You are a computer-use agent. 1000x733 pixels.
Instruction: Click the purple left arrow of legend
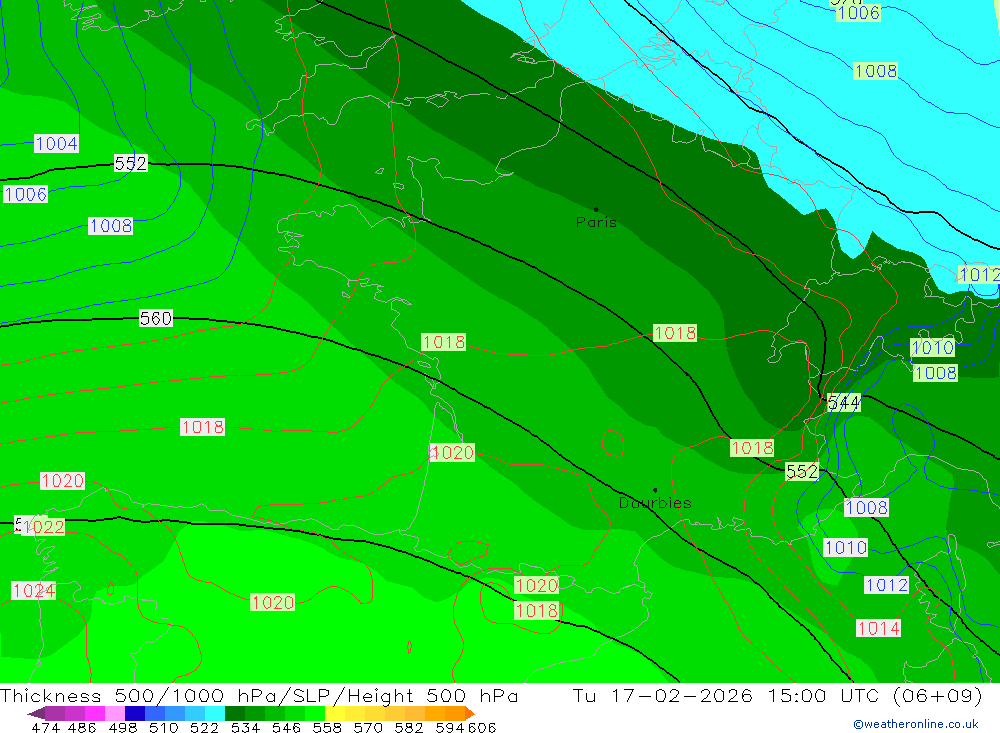(x=36, y=713)
